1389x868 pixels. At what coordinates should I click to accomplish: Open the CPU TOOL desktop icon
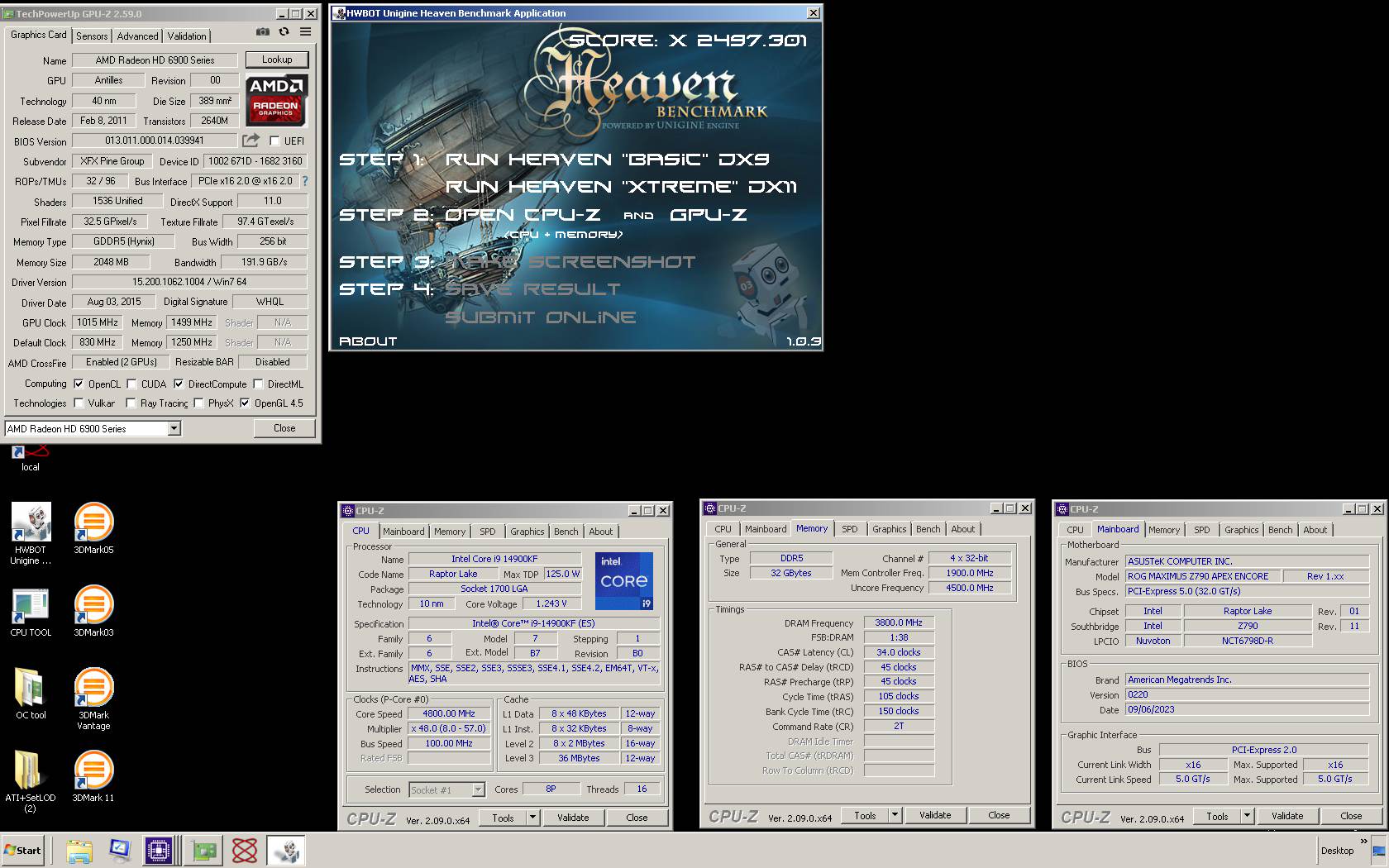(x=31, y=613)
